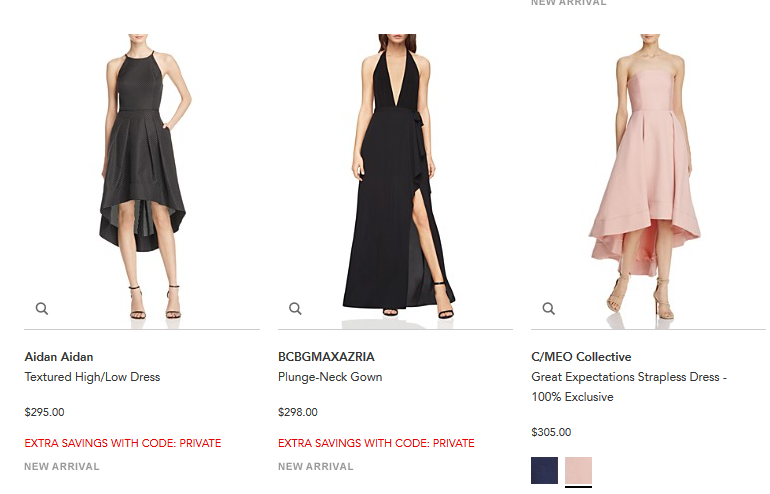The image size is (770, 494).
Task: Open quick view for C/MEO Collective strapless dress
Action: (549, 308)
